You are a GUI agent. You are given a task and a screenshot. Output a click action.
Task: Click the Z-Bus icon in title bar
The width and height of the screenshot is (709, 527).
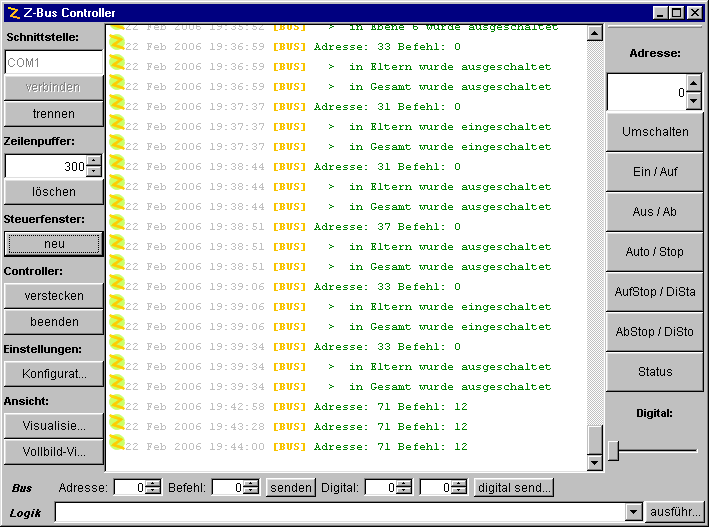coord(13,13)
